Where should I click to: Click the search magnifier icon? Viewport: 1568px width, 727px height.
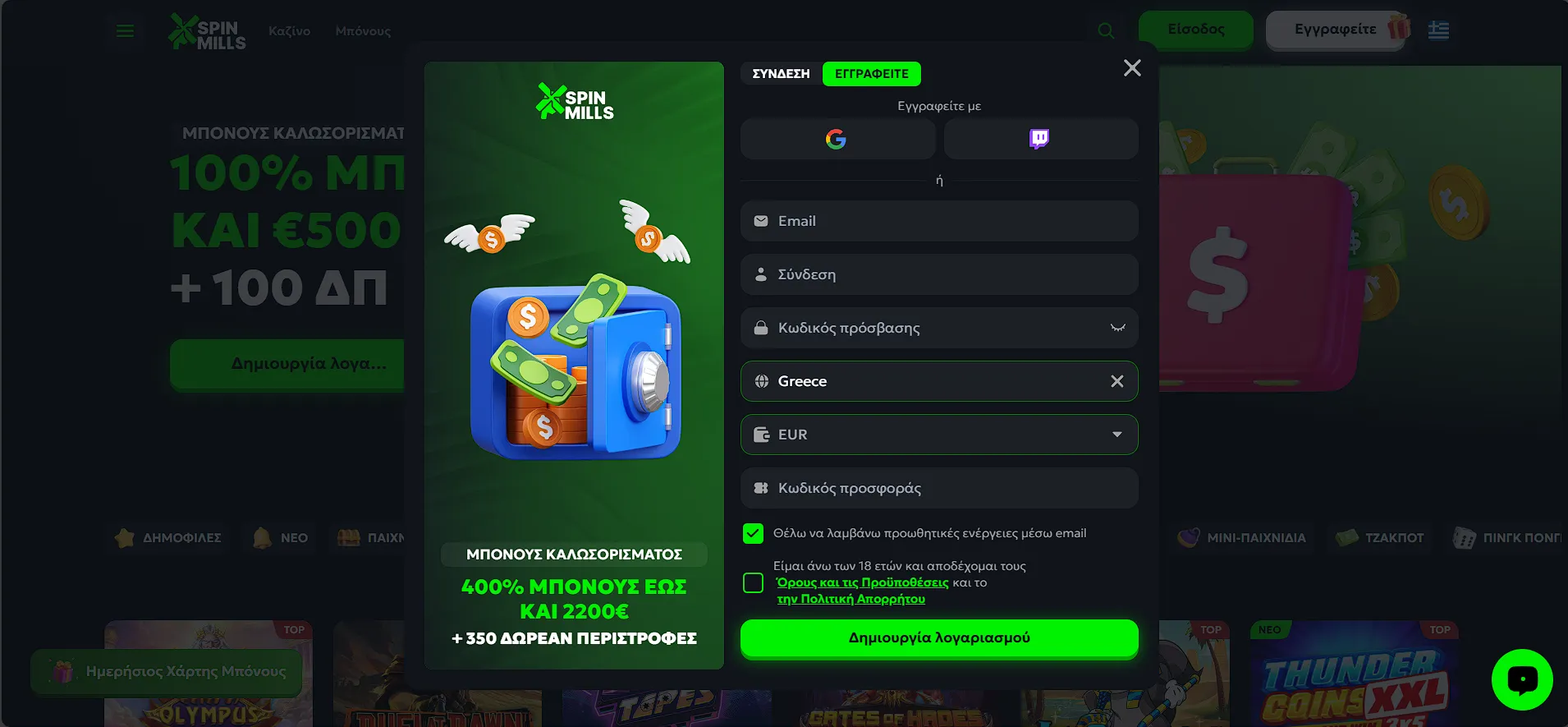[x=1106, y=30]
